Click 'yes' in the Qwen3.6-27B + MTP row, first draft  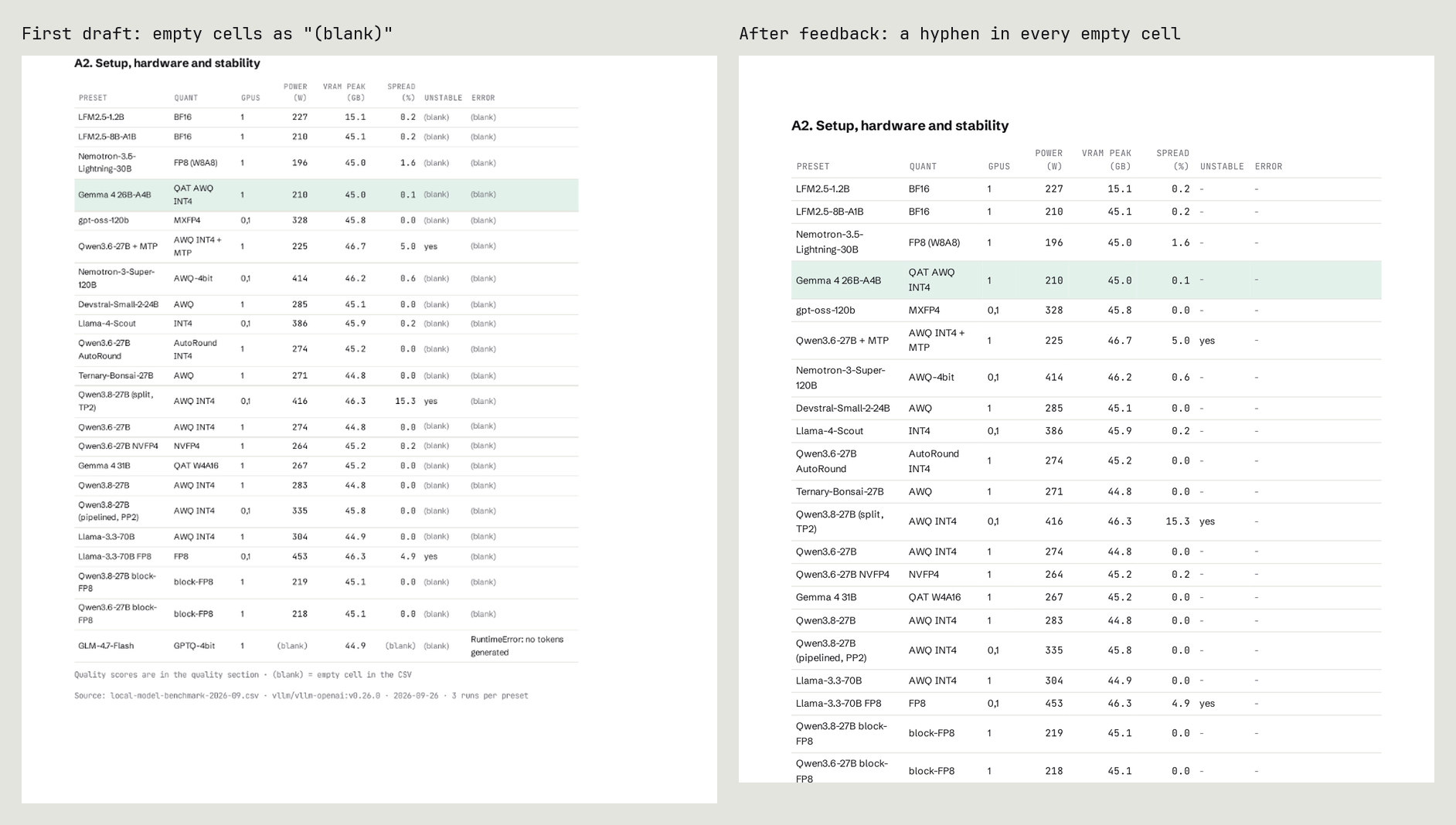click(x=430, y=247)
